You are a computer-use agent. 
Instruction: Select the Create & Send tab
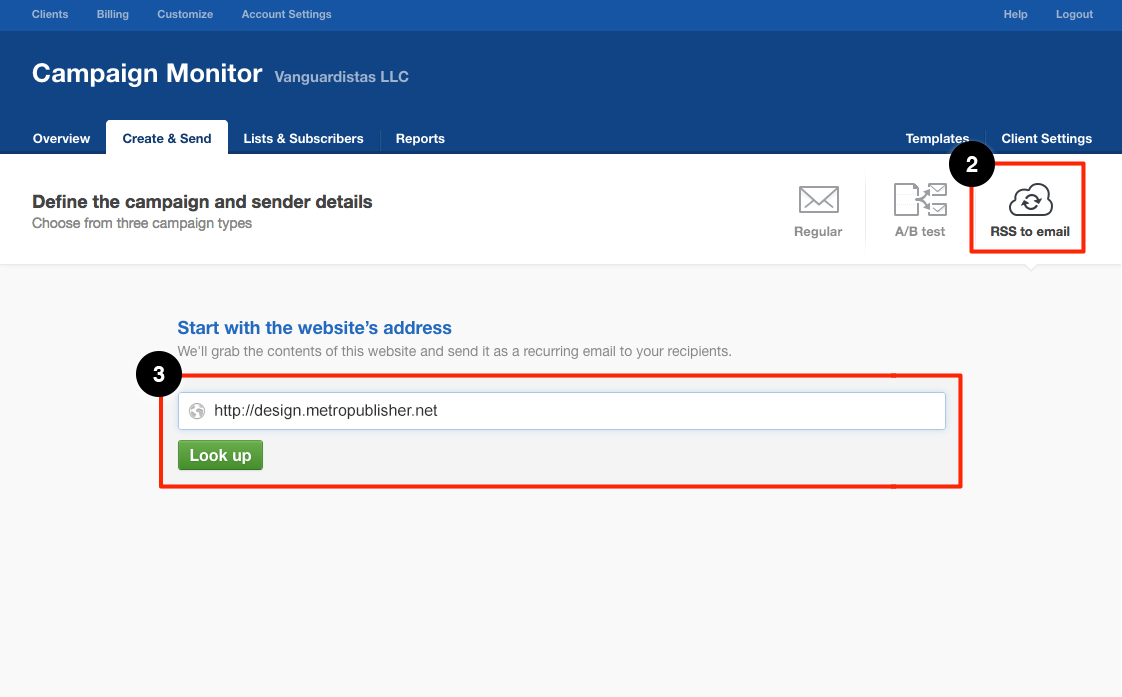[x=167, y=138]
